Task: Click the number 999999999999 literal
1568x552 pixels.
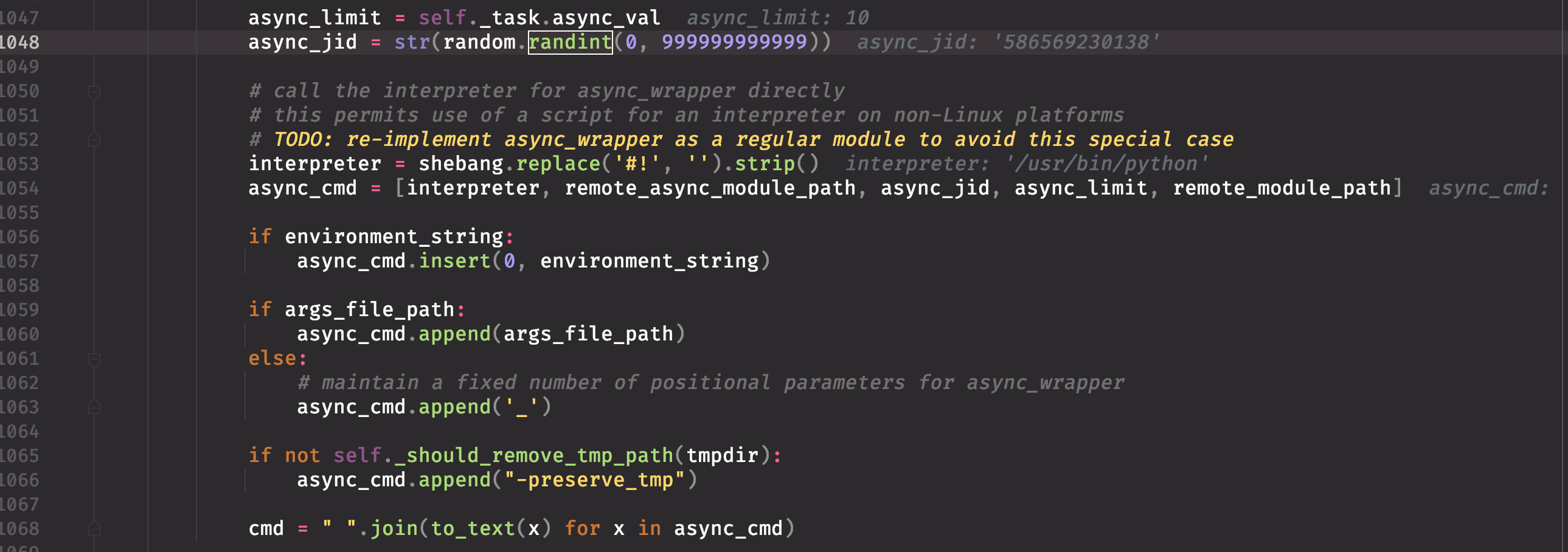Action: click(734, 43)
